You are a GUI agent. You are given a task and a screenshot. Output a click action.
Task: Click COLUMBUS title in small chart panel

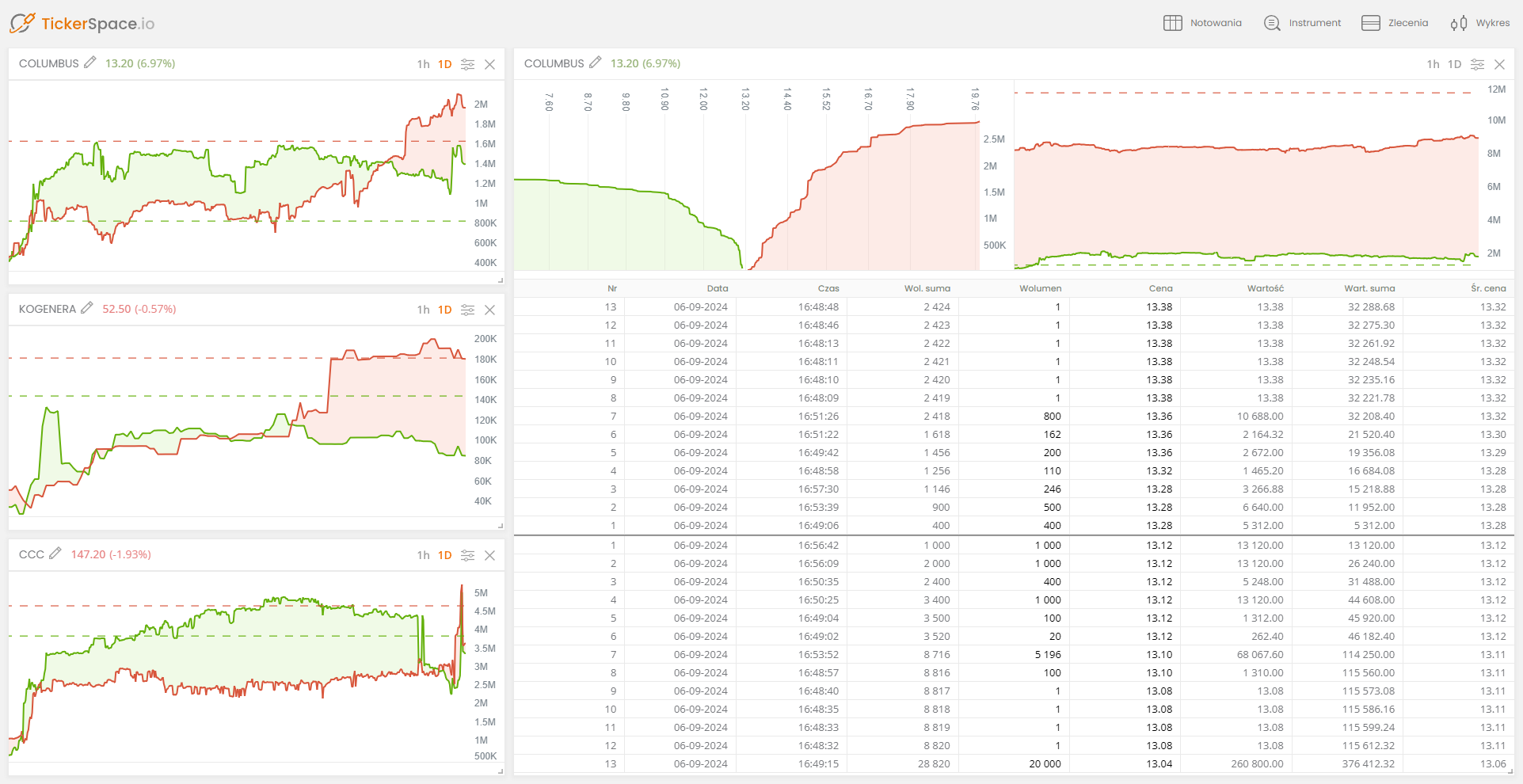[49, 63]
